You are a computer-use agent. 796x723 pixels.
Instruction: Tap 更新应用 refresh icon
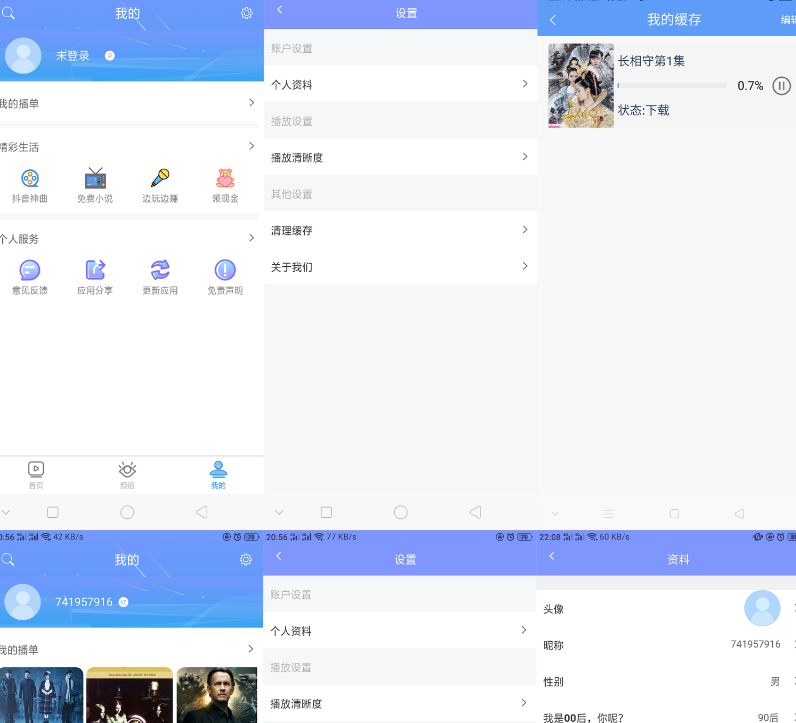coord(160,270)
